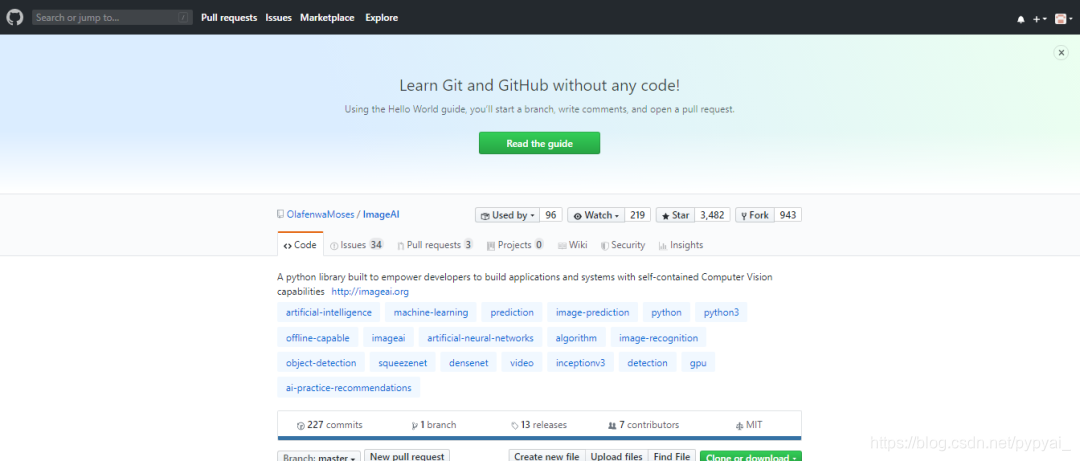This screenshot has height=461, width=1080.
Task: Switch to repo Pull requests tab
Action: (435, 245)
